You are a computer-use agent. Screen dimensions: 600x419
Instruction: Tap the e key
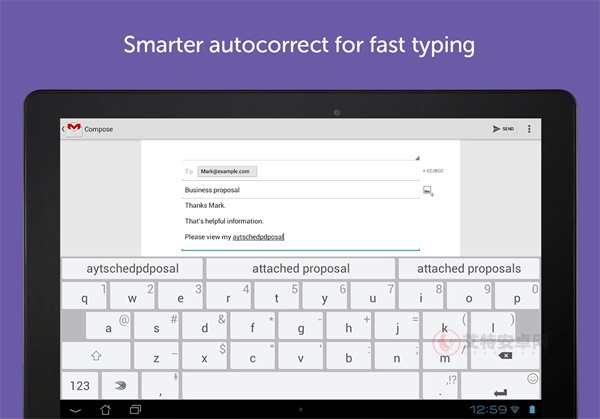pyautogui.click(x=180, y=296)
